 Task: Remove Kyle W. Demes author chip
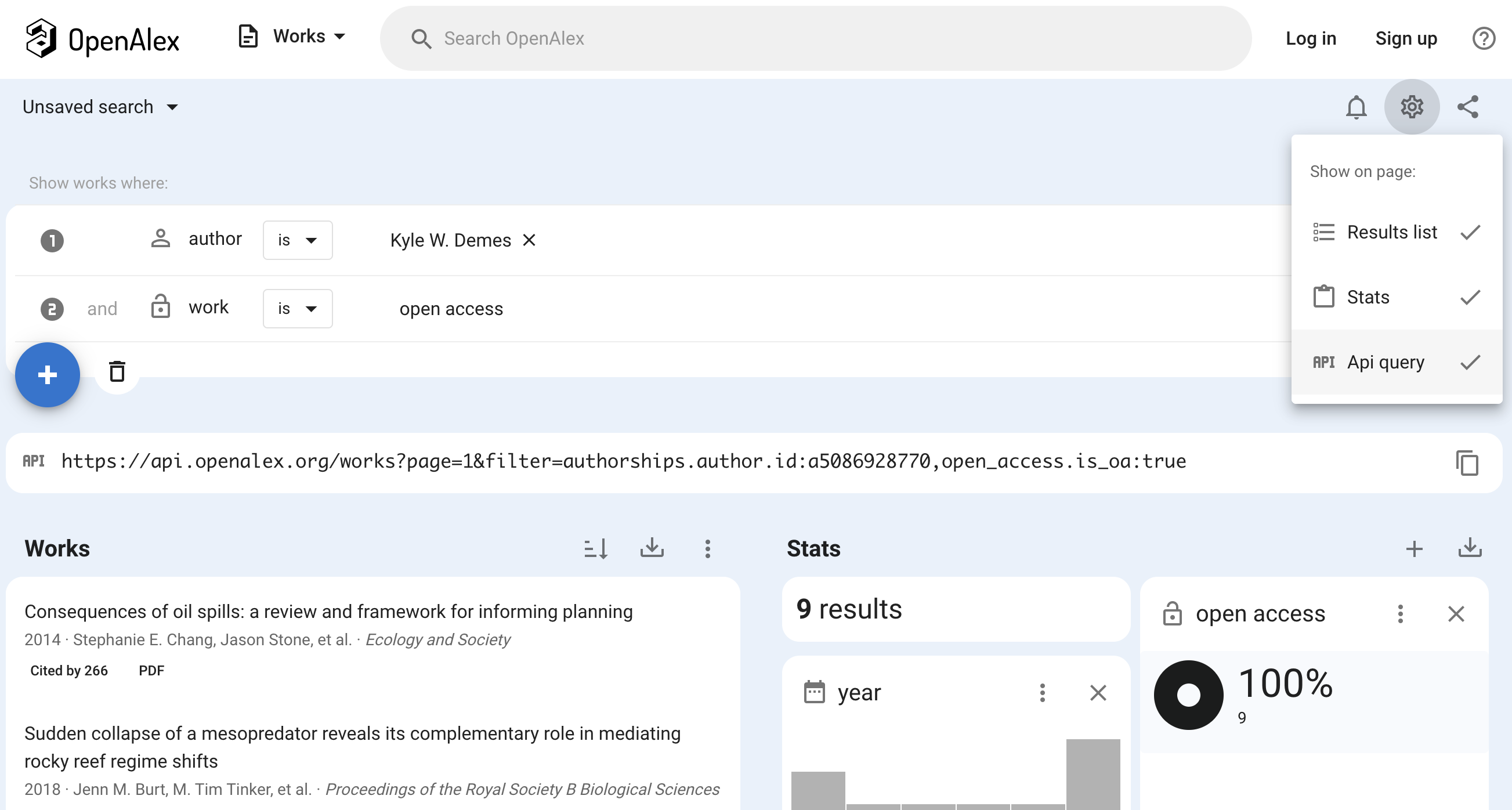(529, 240)
